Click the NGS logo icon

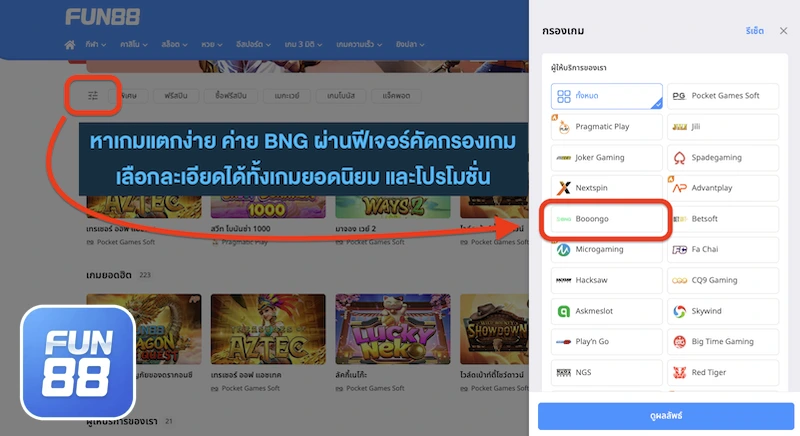563,372
